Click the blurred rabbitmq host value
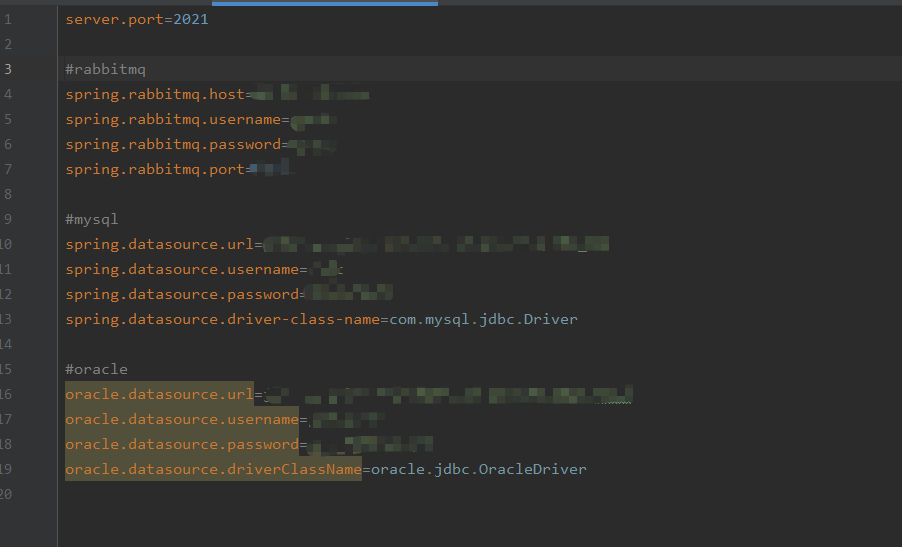Viewport: 902px width, 547px height. pyautogui.click(x=310, y=93)
